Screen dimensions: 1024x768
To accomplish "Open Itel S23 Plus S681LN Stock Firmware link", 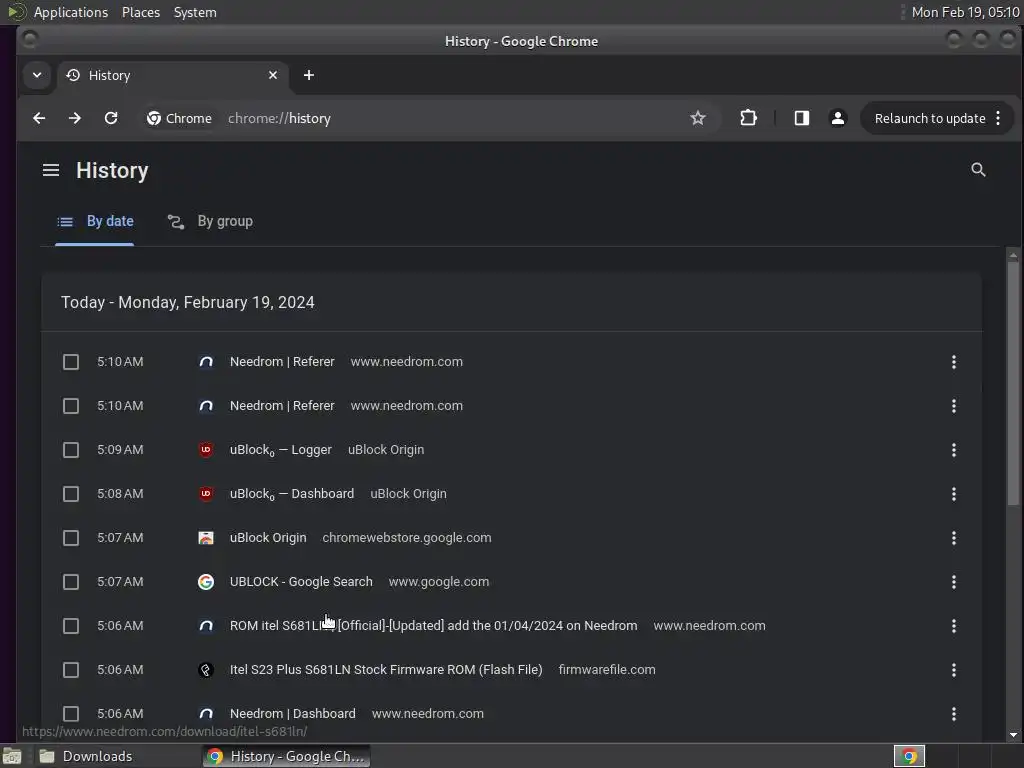I will pyautogui.click(x=386, y=669).
